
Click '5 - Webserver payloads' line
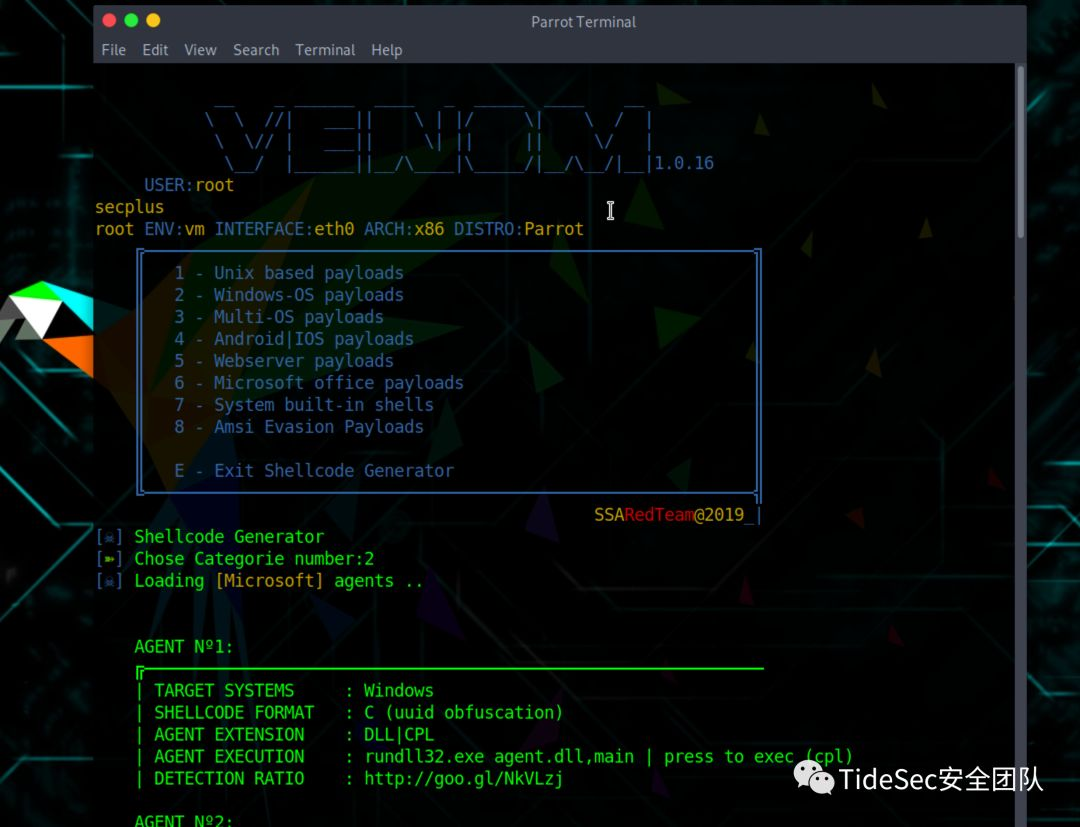point(284,362)
